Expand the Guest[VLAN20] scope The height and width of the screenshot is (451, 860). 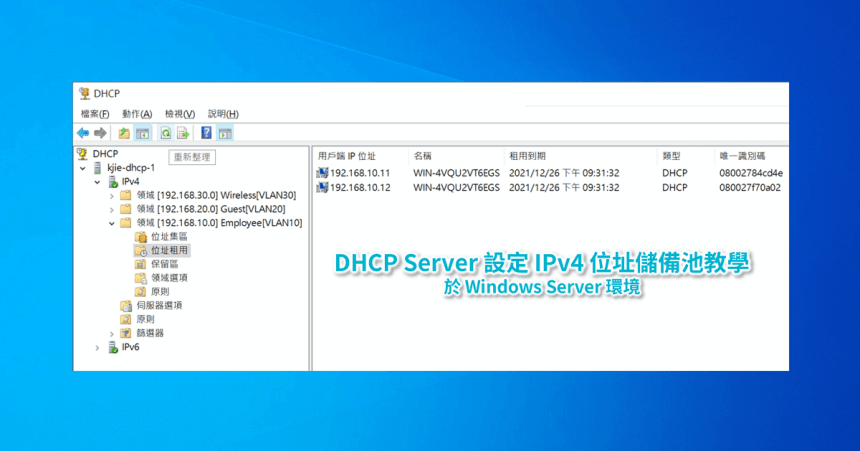[x=111, y=209]
